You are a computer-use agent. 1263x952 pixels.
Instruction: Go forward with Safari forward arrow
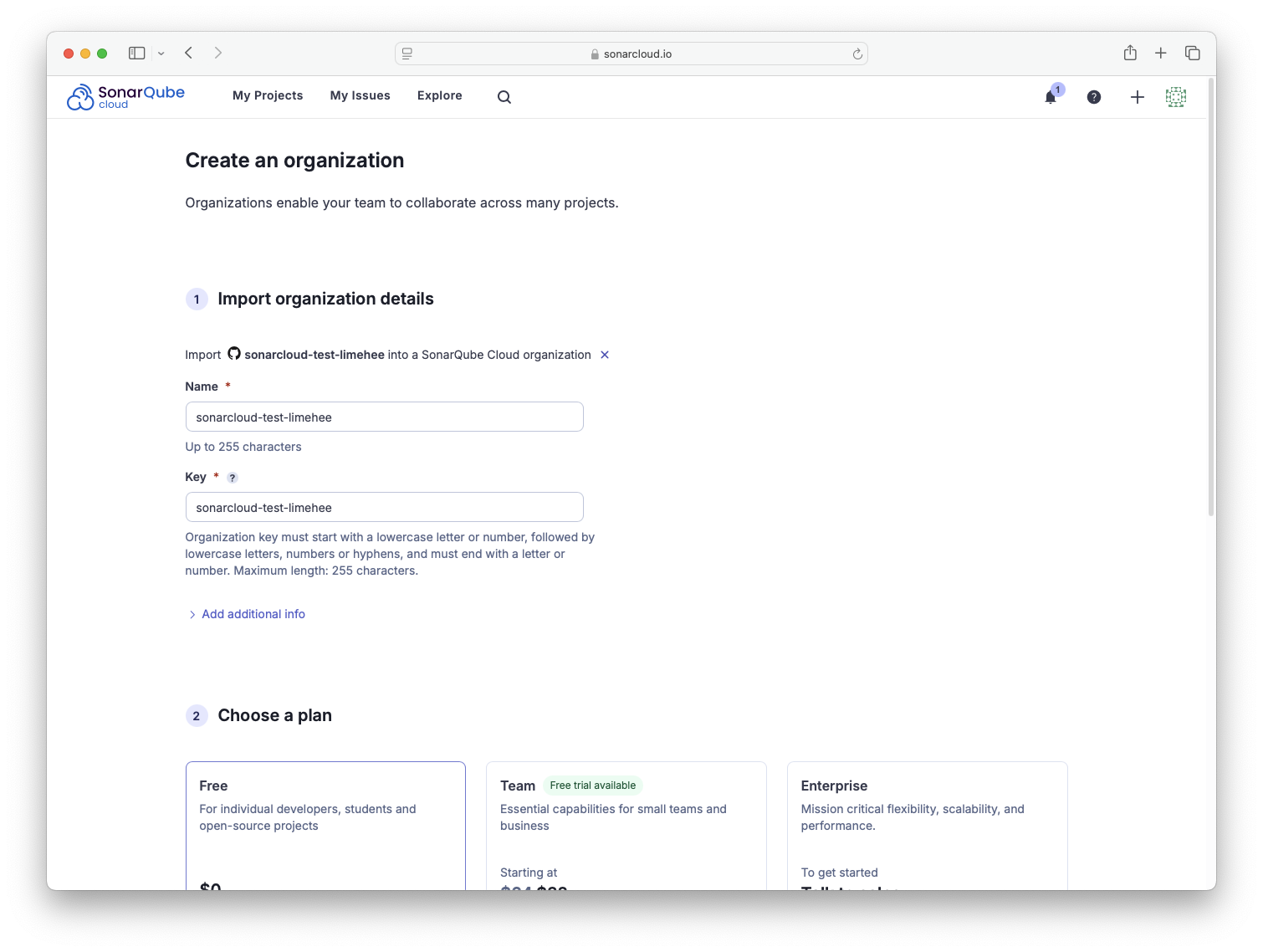coord(218,53)
